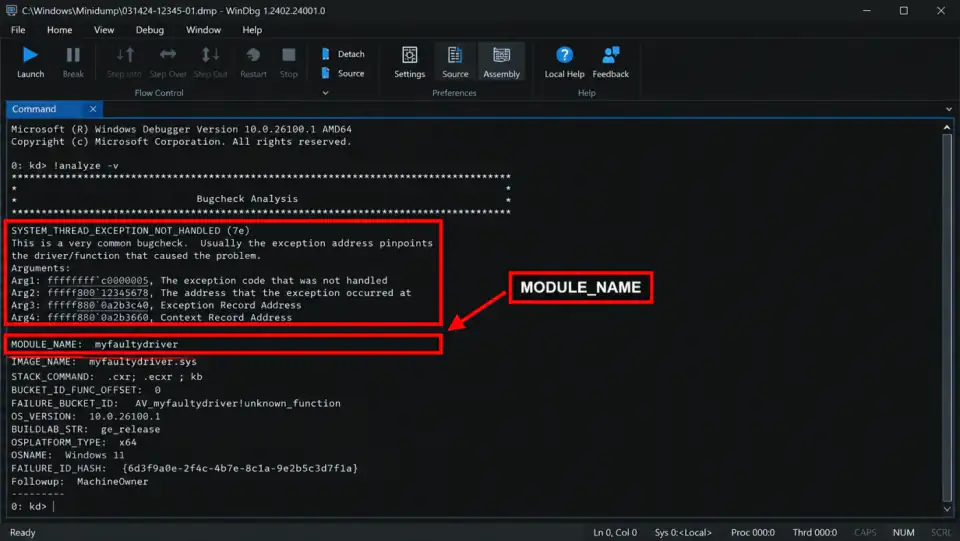The image size is (960, 541).
Task: Open the Settings gear icon
Action: point(410,55)
